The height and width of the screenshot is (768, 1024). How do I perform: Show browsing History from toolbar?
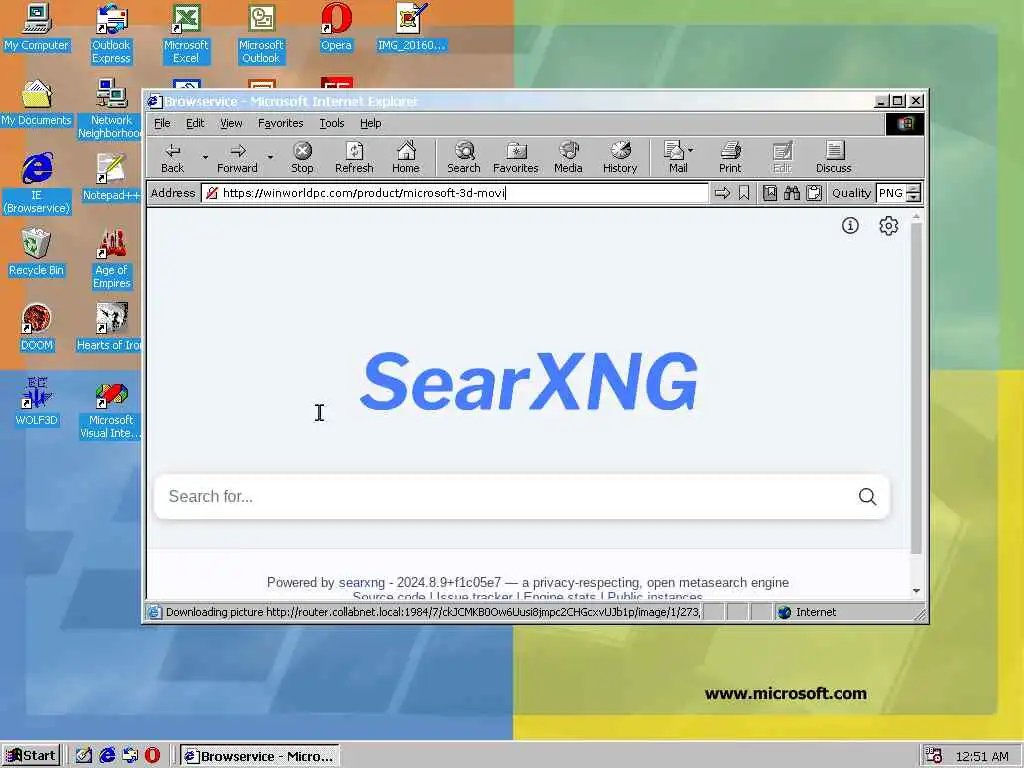click(620, 157)
